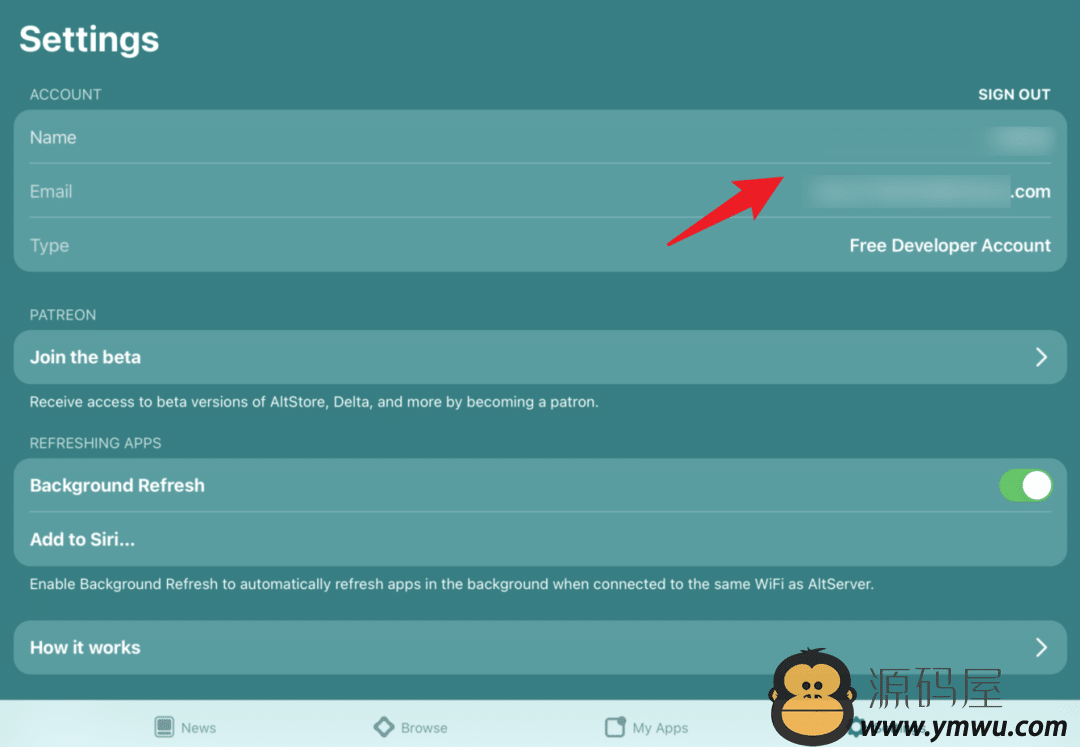Image resolution: width=1080 pixels, height=747 pixels.
Task: Click the www.ymwu.com watermark link
Action: [964, 727]
